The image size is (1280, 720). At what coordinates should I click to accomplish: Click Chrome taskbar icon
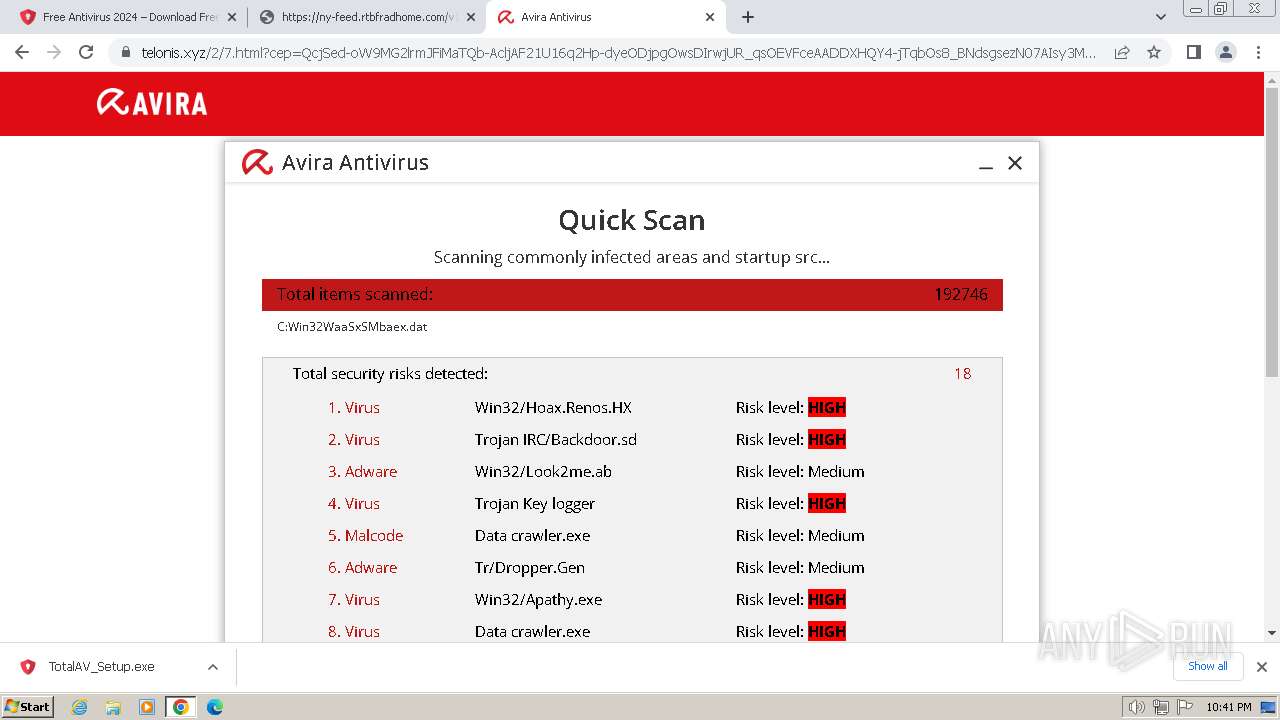pos(180,707)
